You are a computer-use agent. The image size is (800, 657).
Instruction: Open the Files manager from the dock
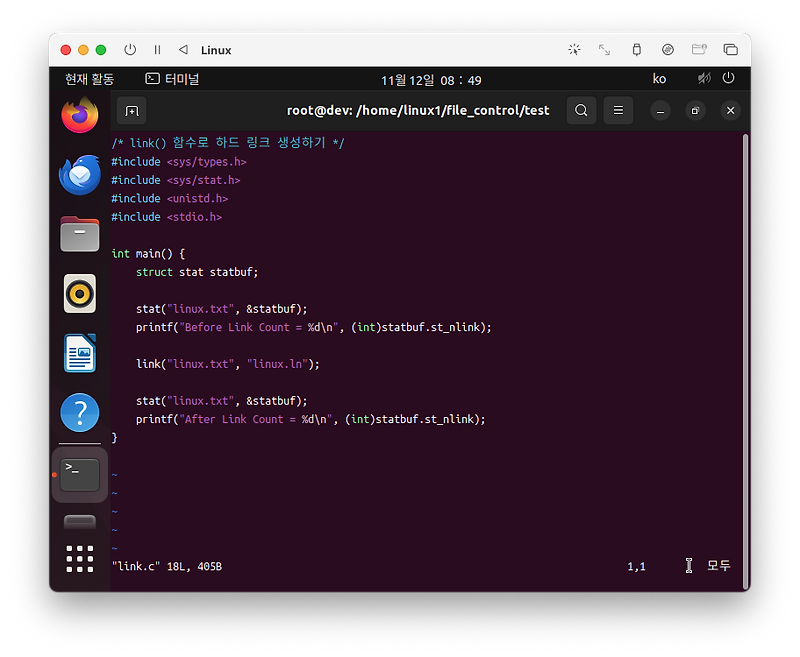click(x=79, y=233)
